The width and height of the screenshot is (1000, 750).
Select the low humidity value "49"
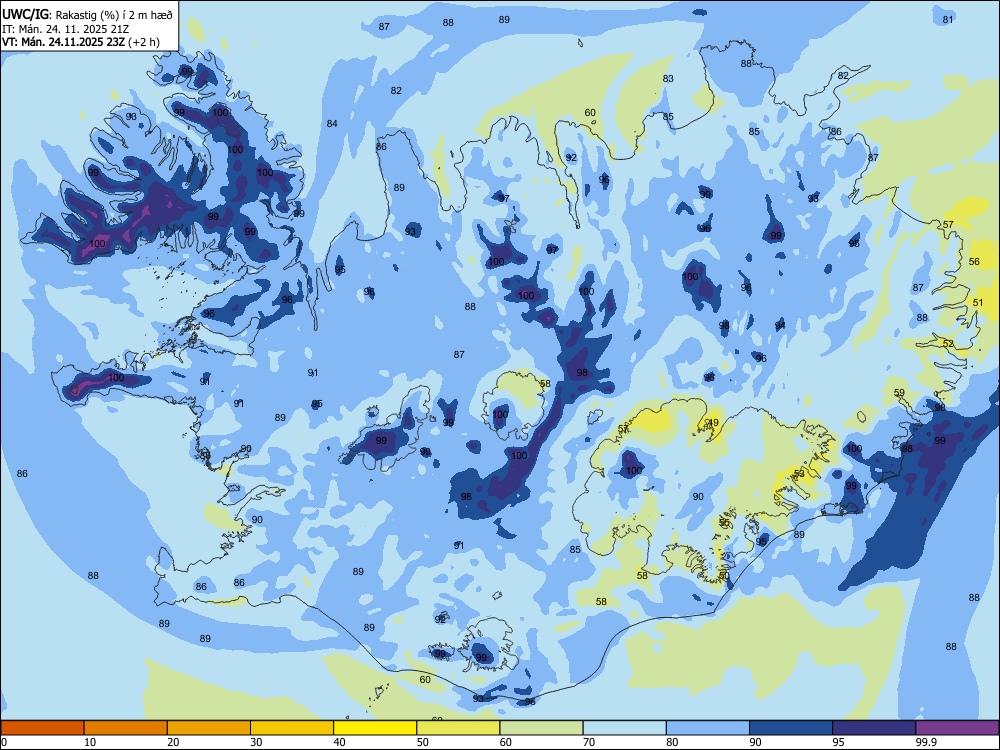[x=713, y=423]
